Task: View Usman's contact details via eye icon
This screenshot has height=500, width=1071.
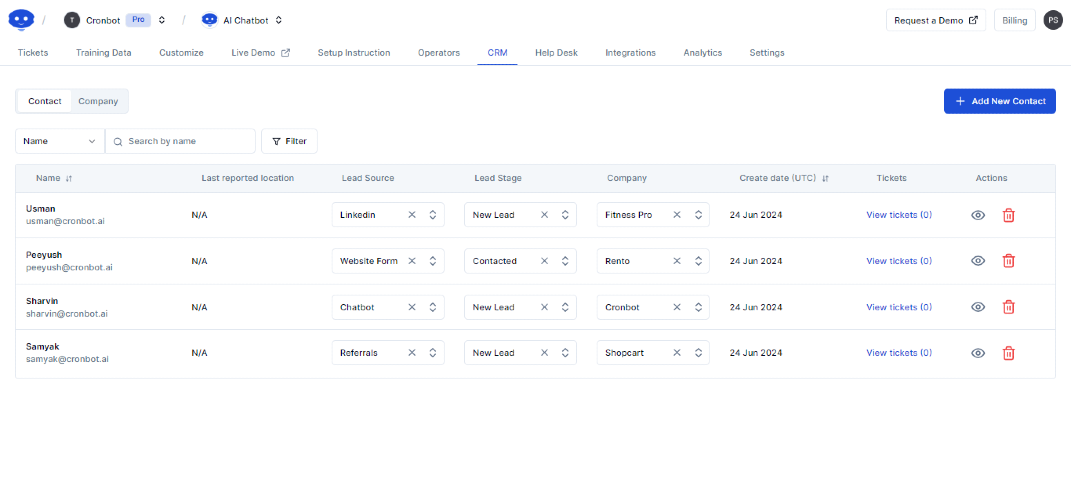Action: pyautogui.click(x=978, y=215)
